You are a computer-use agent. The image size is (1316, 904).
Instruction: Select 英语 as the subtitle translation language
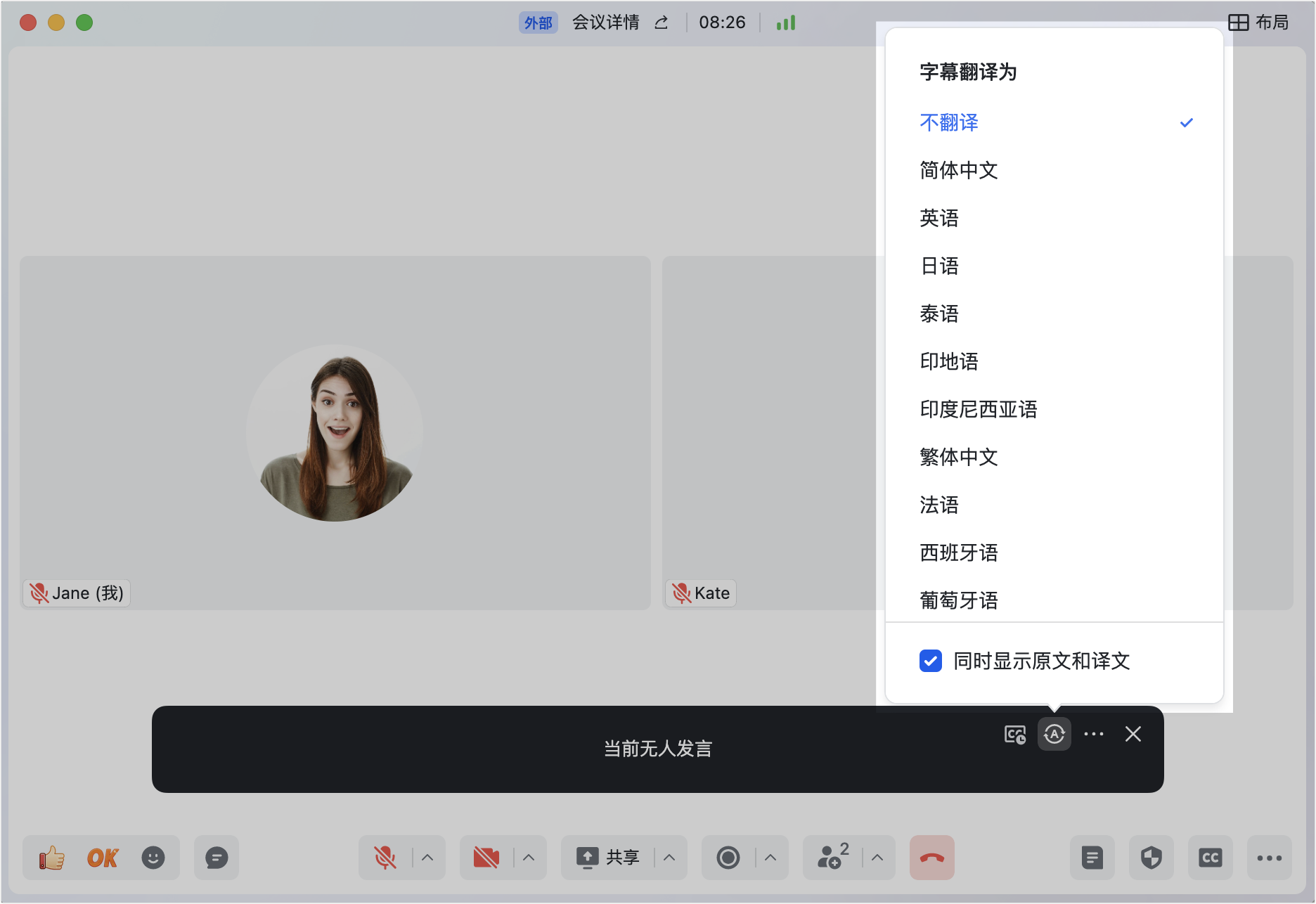pos(939,218)
